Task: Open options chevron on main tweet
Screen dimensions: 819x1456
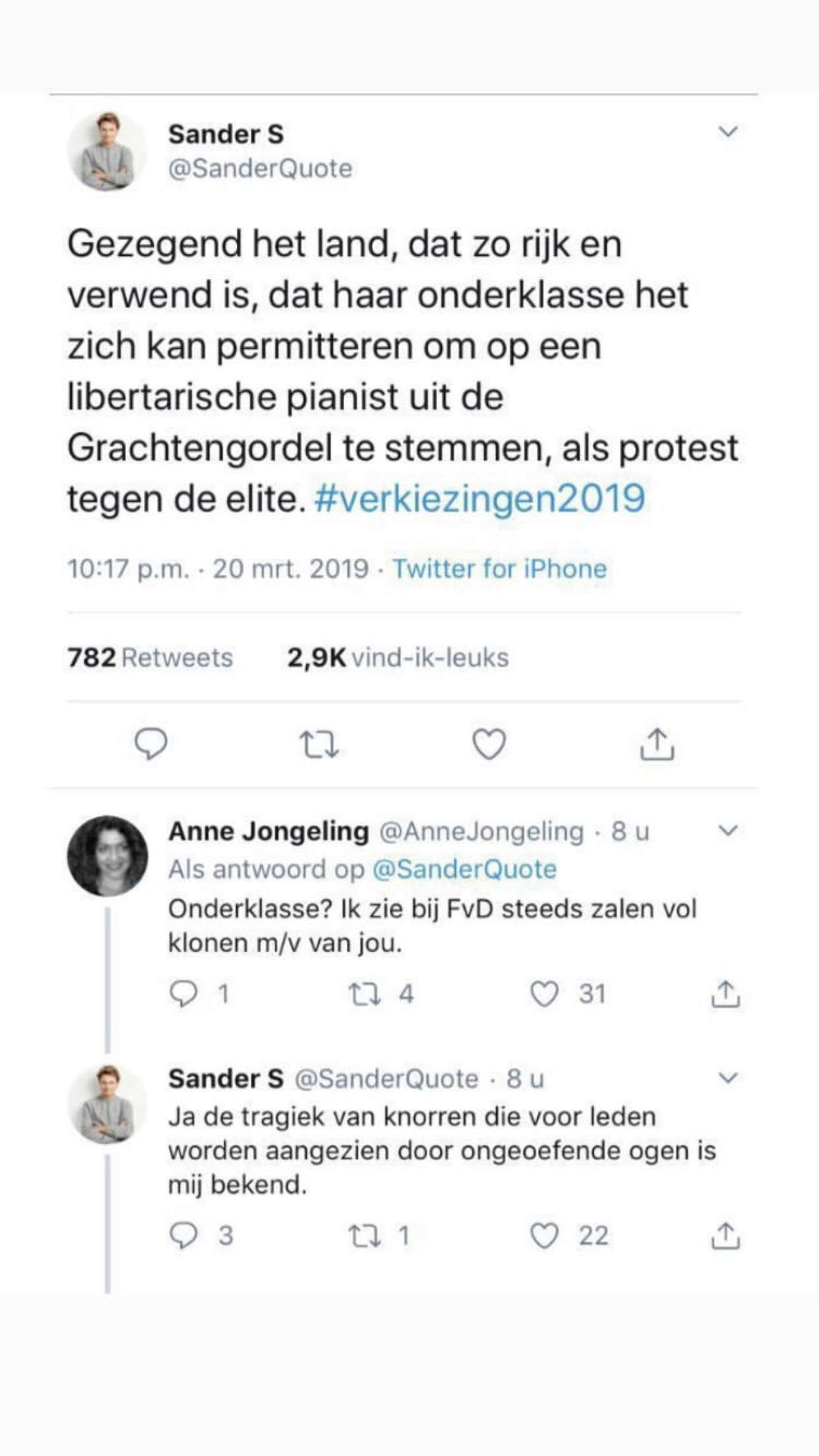Action: [x=727, y=131]
